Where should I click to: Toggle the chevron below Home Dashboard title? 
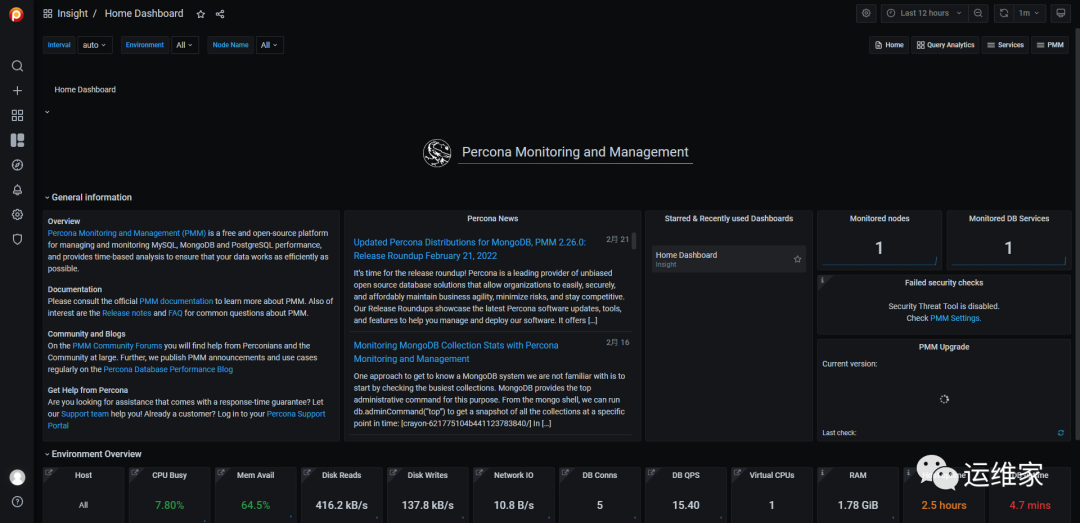(x=47, y=112)
